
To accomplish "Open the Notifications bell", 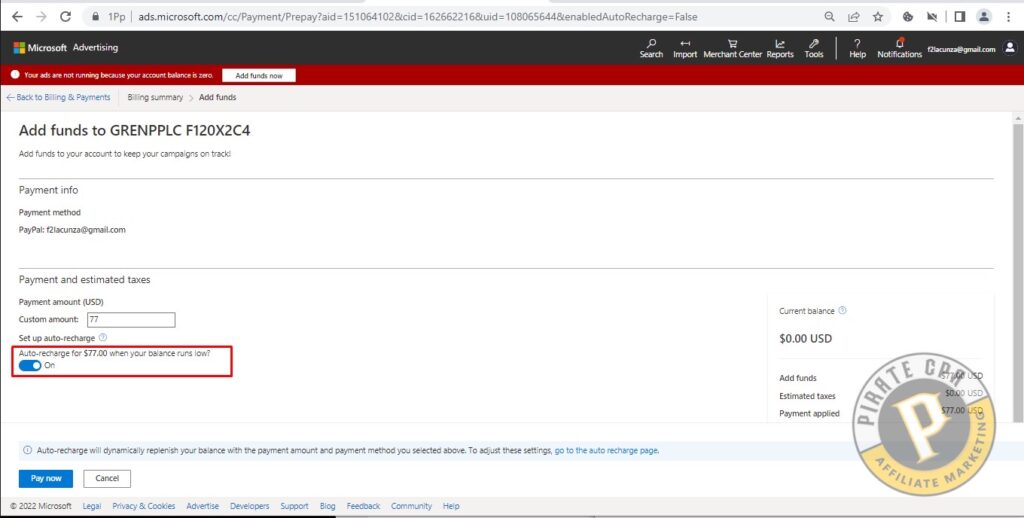I will pos(899,48).
